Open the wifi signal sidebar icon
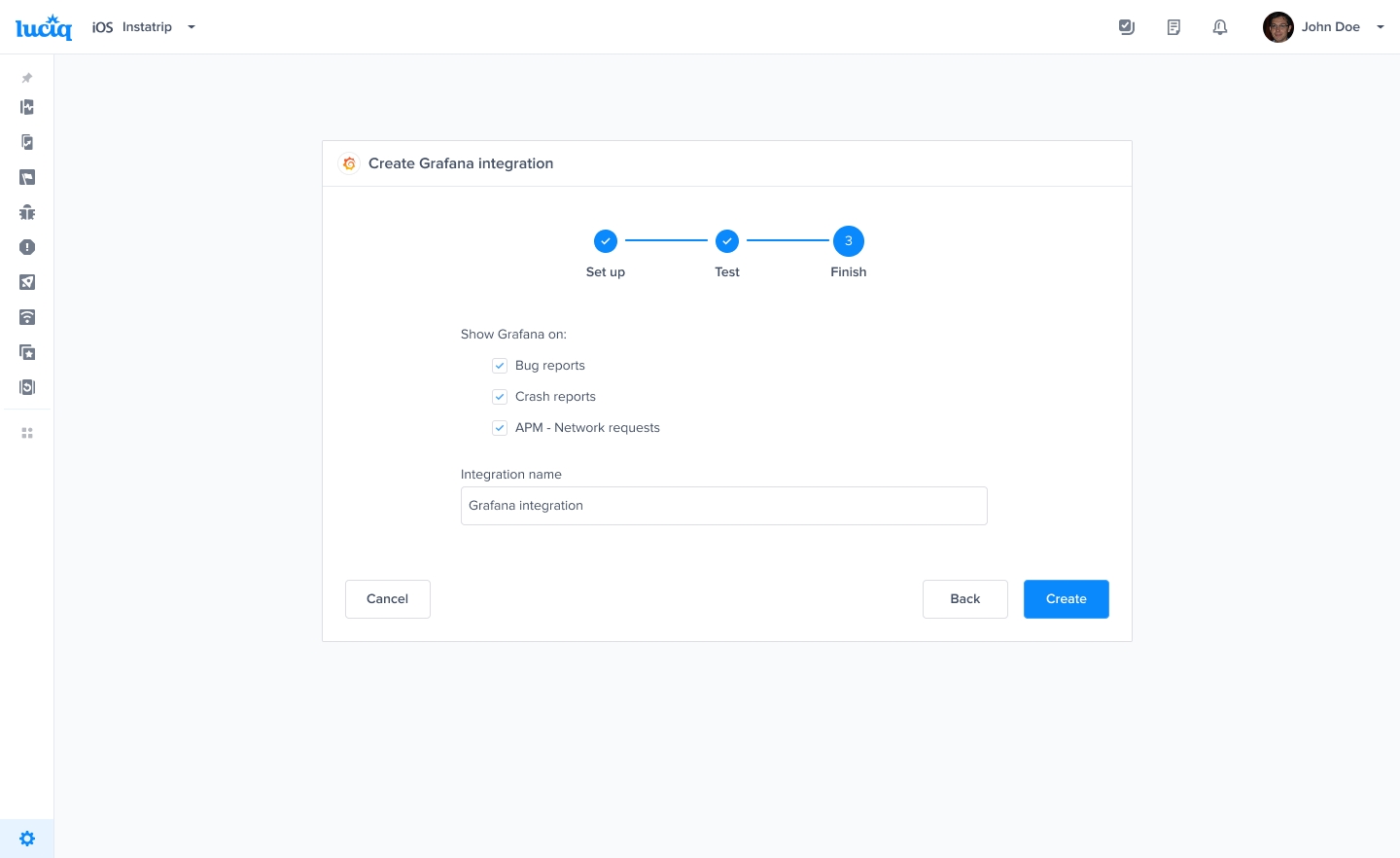 click(x=27, y=317)
